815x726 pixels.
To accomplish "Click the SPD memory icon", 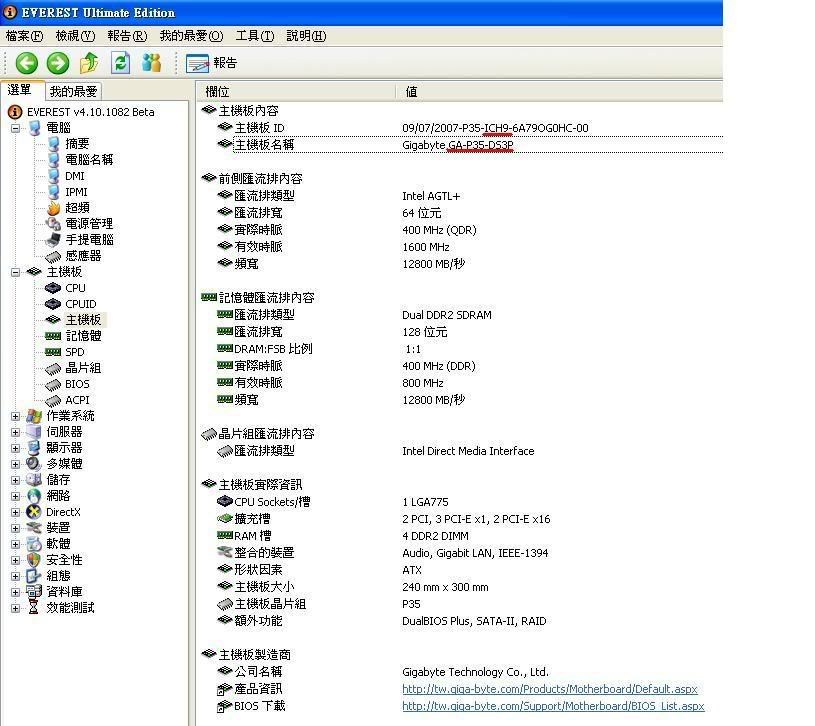I will point(53,352).
